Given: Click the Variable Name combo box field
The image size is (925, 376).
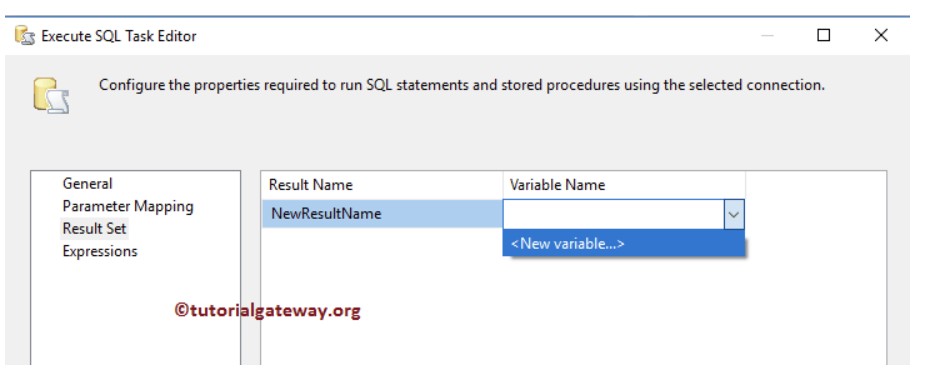Looking at the screenshot, I should coord(614,214).
